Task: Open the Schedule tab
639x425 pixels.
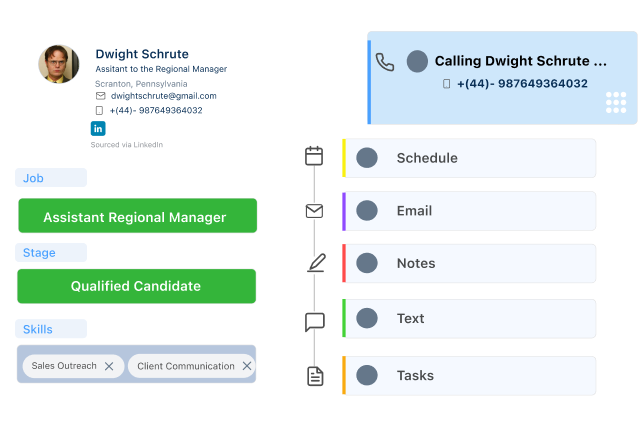Action: (469, 158)
